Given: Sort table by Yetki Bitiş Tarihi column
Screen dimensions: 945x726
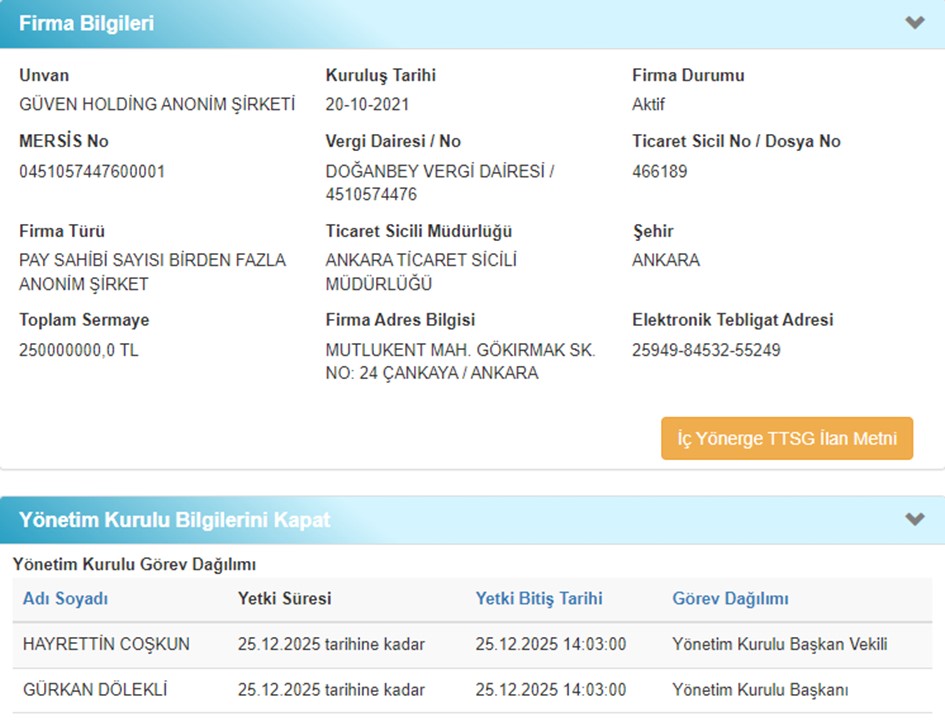Looking at the screenshot, I should pyautogui.click(x=539, y=598).
